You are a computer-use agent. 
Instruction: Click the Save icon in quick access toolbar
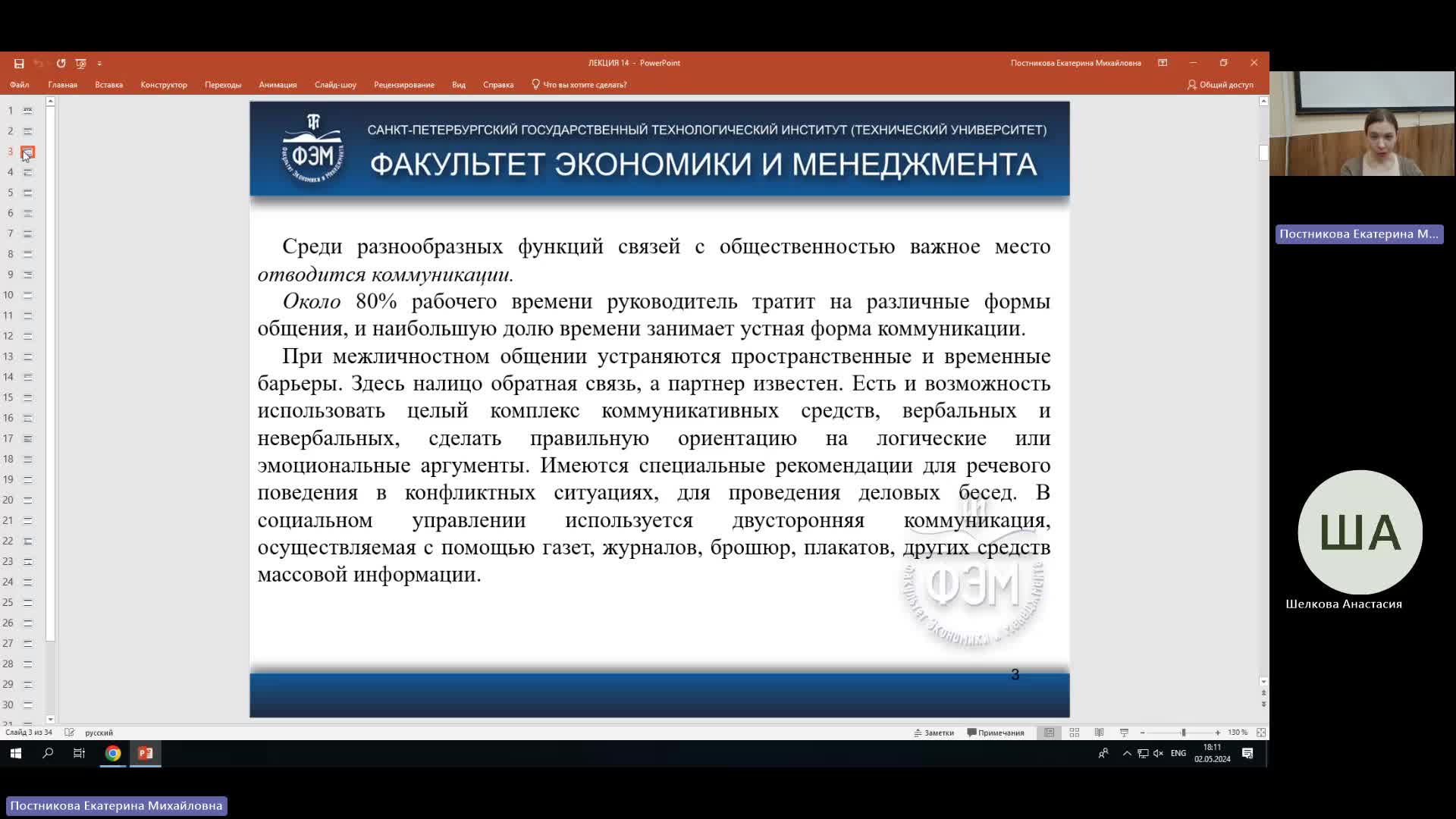[19, 64]
